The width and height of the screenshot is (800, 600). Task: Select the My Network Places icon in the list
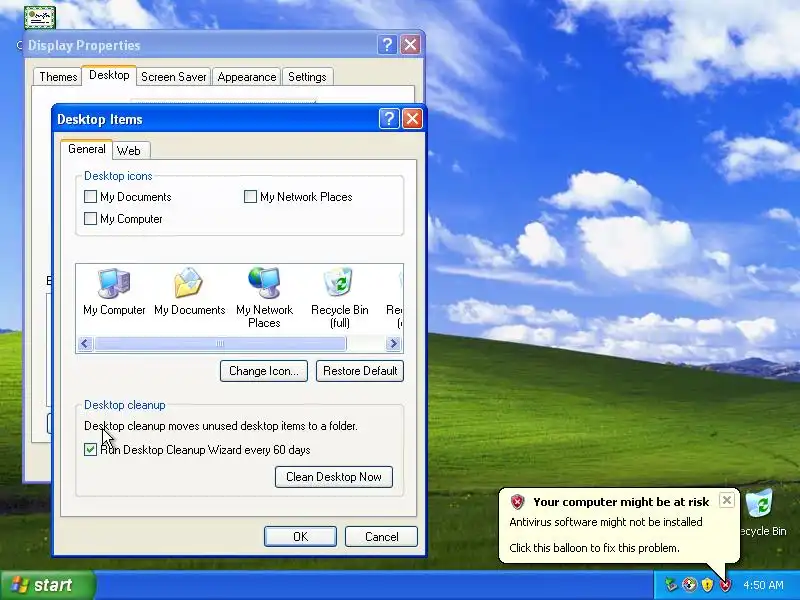click(264, 297)
